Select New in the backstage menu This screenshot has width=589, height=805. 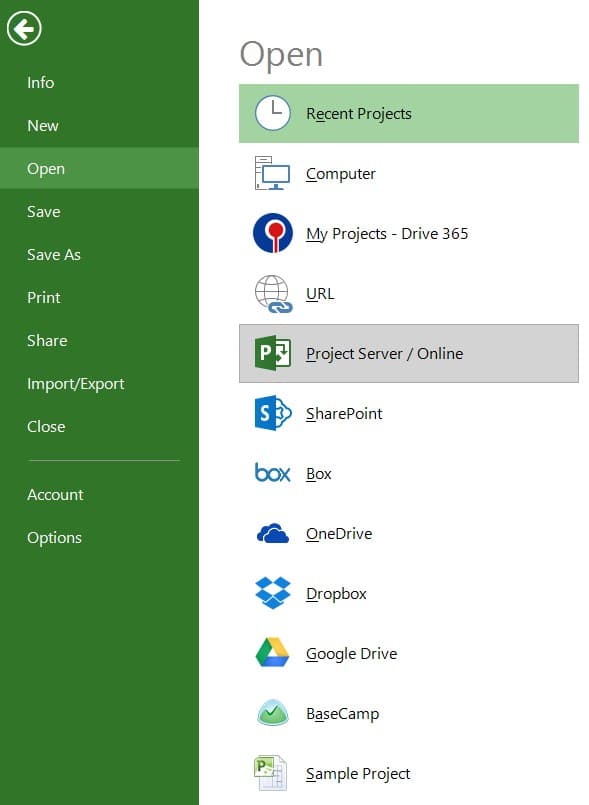(43, 126)
